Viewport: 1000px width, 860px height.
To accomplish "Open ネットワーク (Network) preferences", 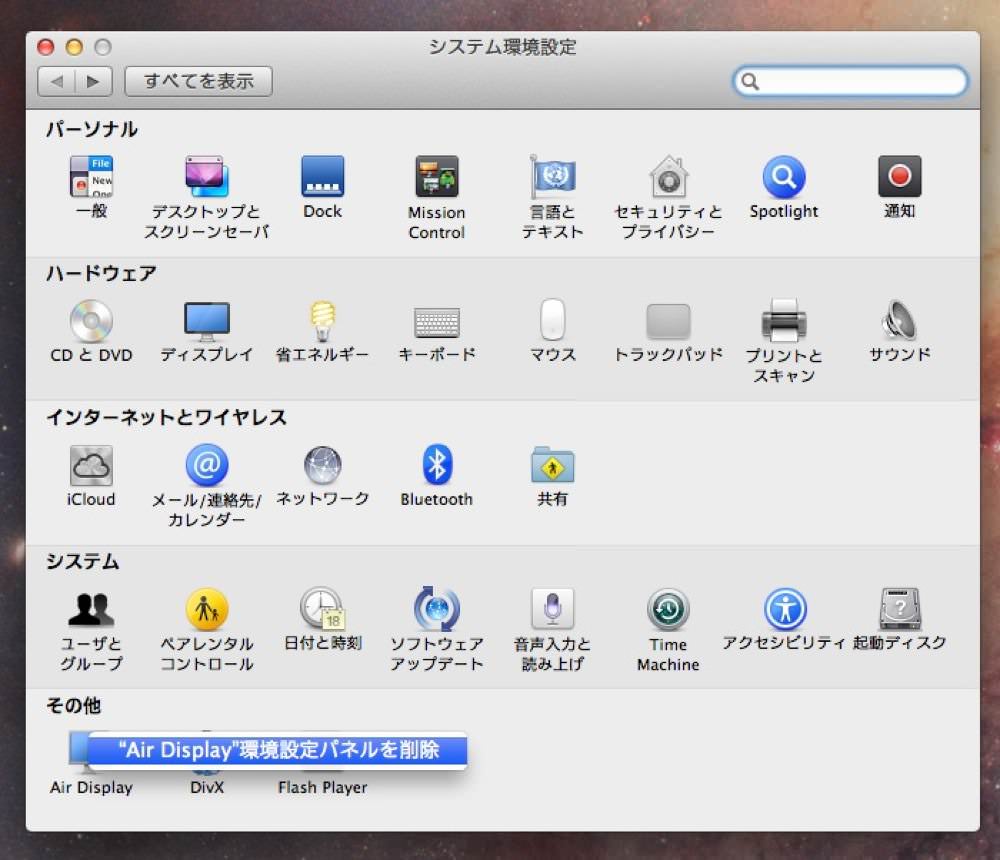I will coord(323,465).
